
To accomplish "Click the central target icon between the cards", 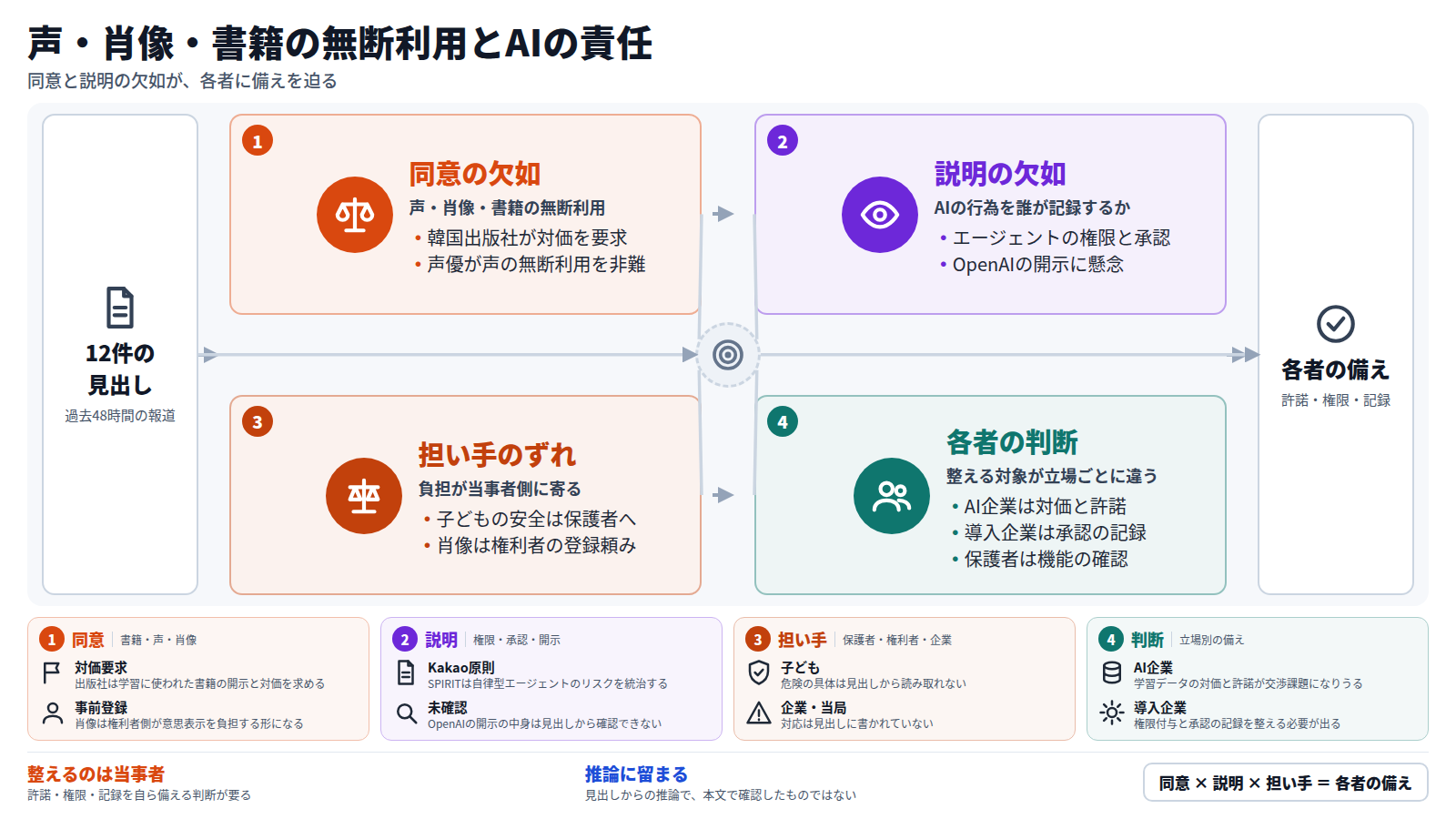I will 728,355.
